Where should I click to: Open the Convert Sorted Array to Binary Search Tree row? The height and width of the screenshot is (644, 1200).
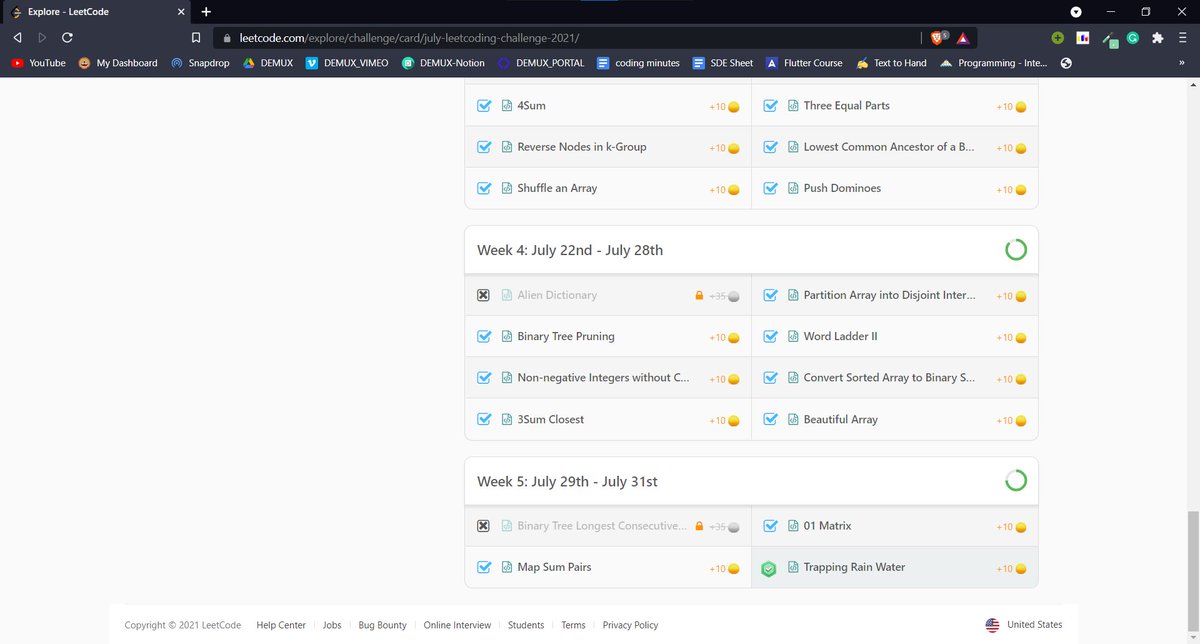895,378
